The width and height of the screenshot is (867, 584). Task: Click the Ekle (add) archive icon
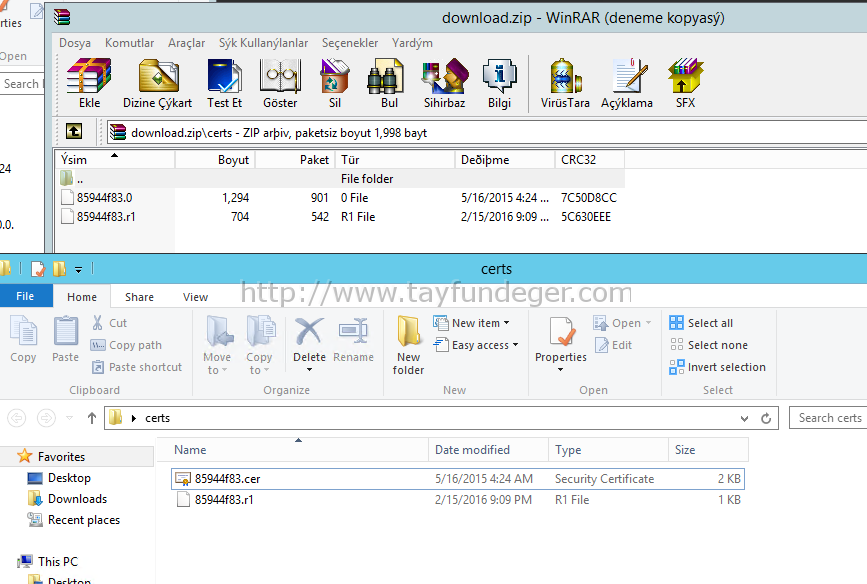(x=89, y=83)
